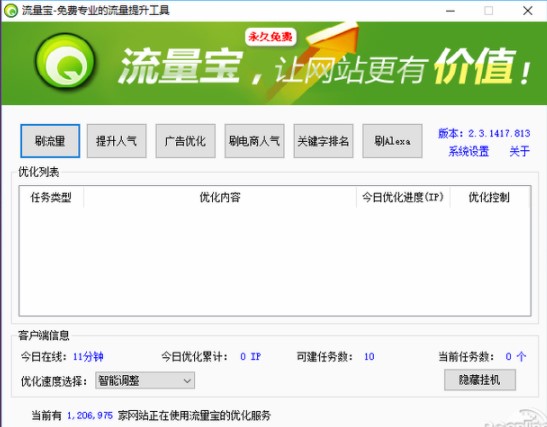Image resolution: width=547 pixels, height=427 pixels.
Task: Open 刷电商人气 feature
Action: tap(254, 141)
